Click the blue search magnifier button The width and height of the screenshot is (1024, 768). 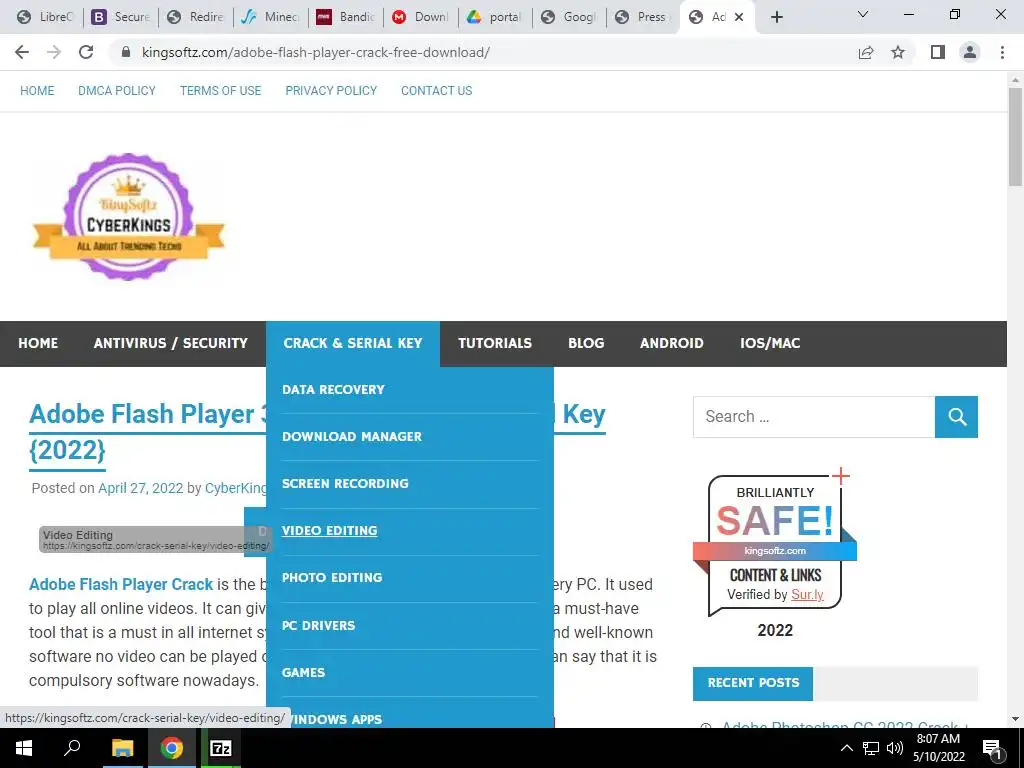pyautogui.click(x=957, y=417)
